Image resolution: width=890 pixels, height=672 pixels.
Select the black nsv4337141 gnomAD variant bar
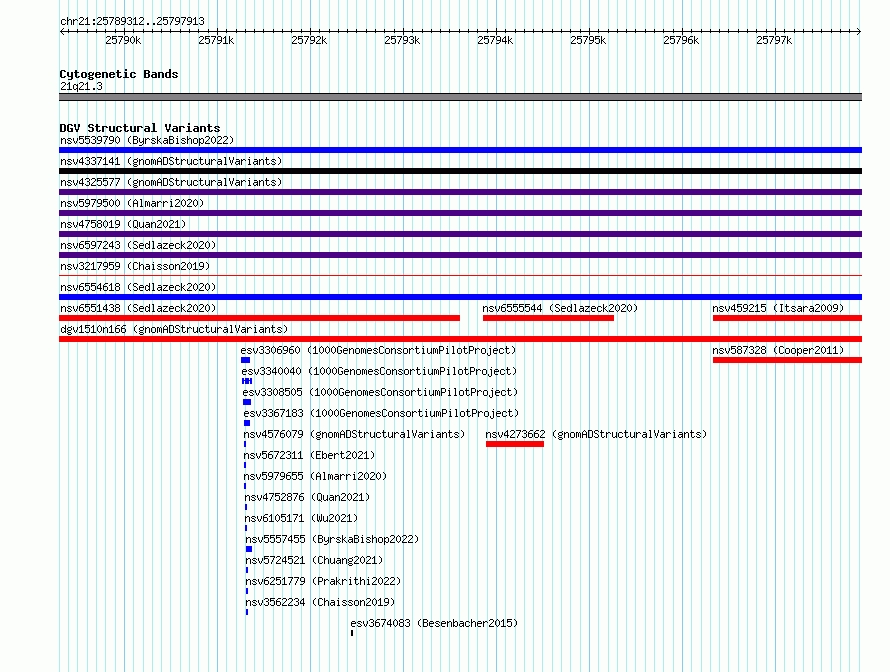point(460,171)
